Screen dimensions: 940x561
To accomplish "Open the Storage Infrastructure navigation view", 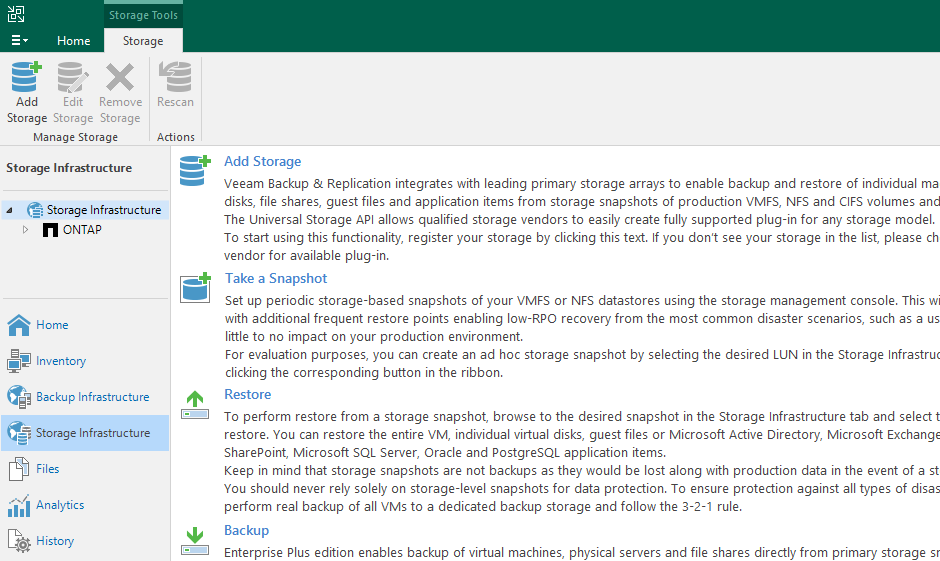I will (85, 433).
